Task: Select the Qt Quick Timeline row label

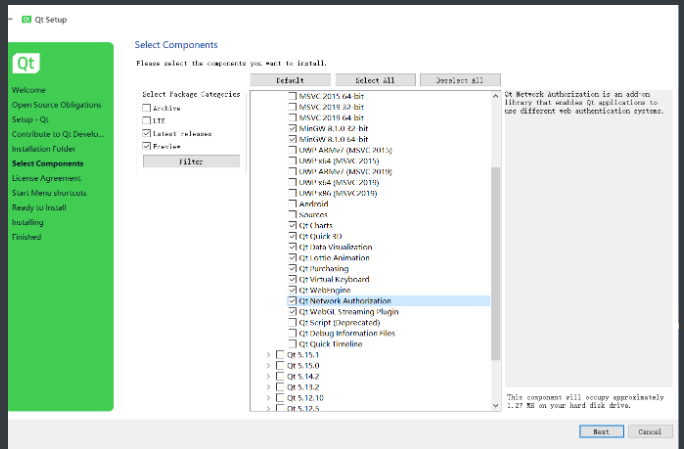Action: [331, 344]
